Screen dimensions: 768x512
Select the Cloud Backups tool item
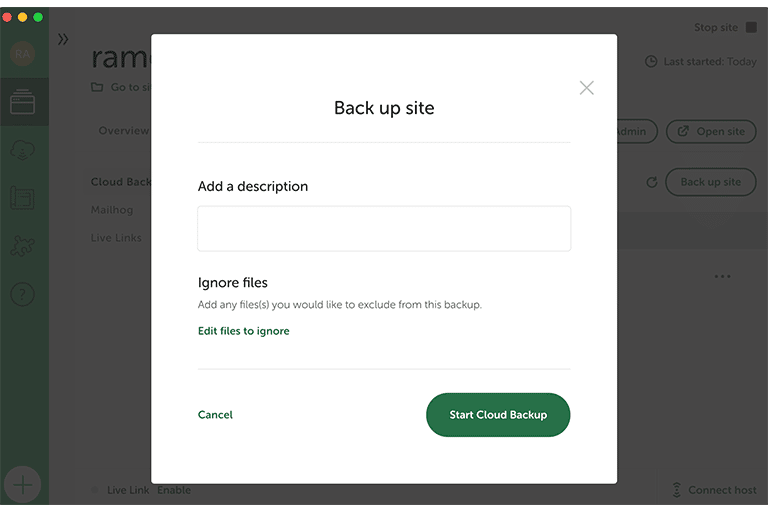121,182
